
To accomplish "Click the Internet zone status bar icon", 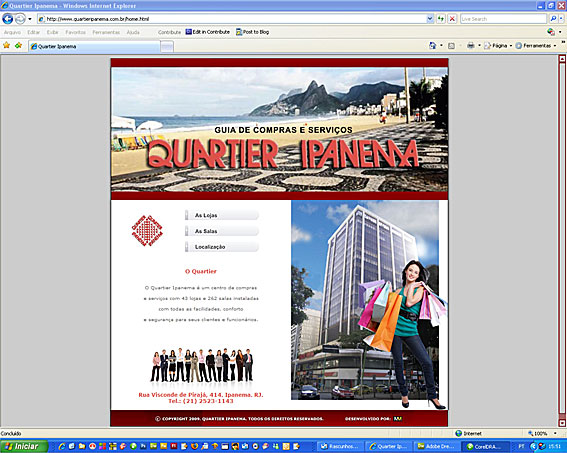I will click(x=459, y=433).
